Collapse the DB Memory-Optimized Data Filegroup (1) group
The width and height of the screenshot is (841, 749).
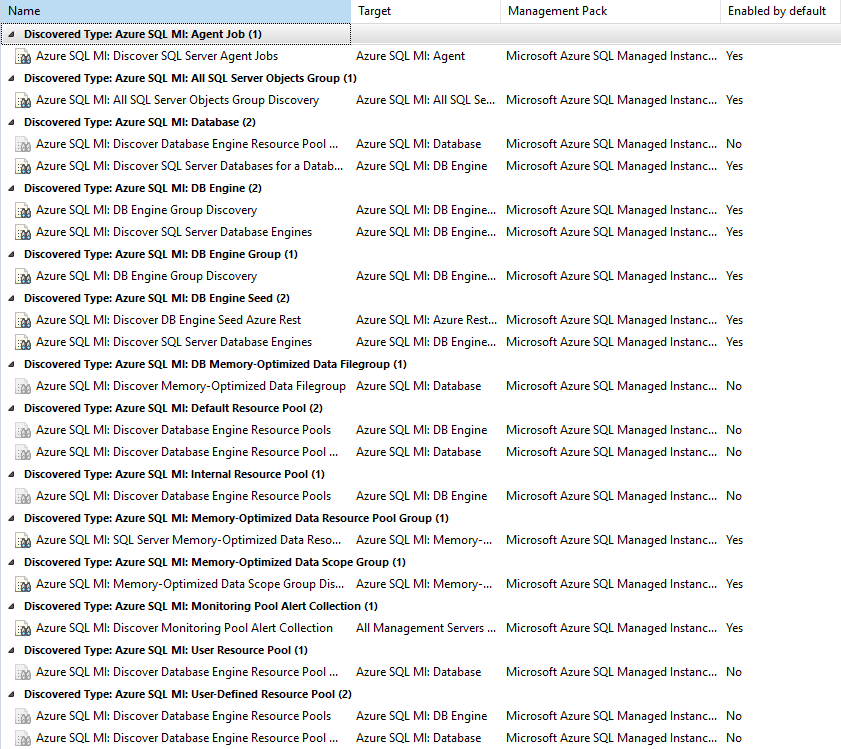coord(11,364)
